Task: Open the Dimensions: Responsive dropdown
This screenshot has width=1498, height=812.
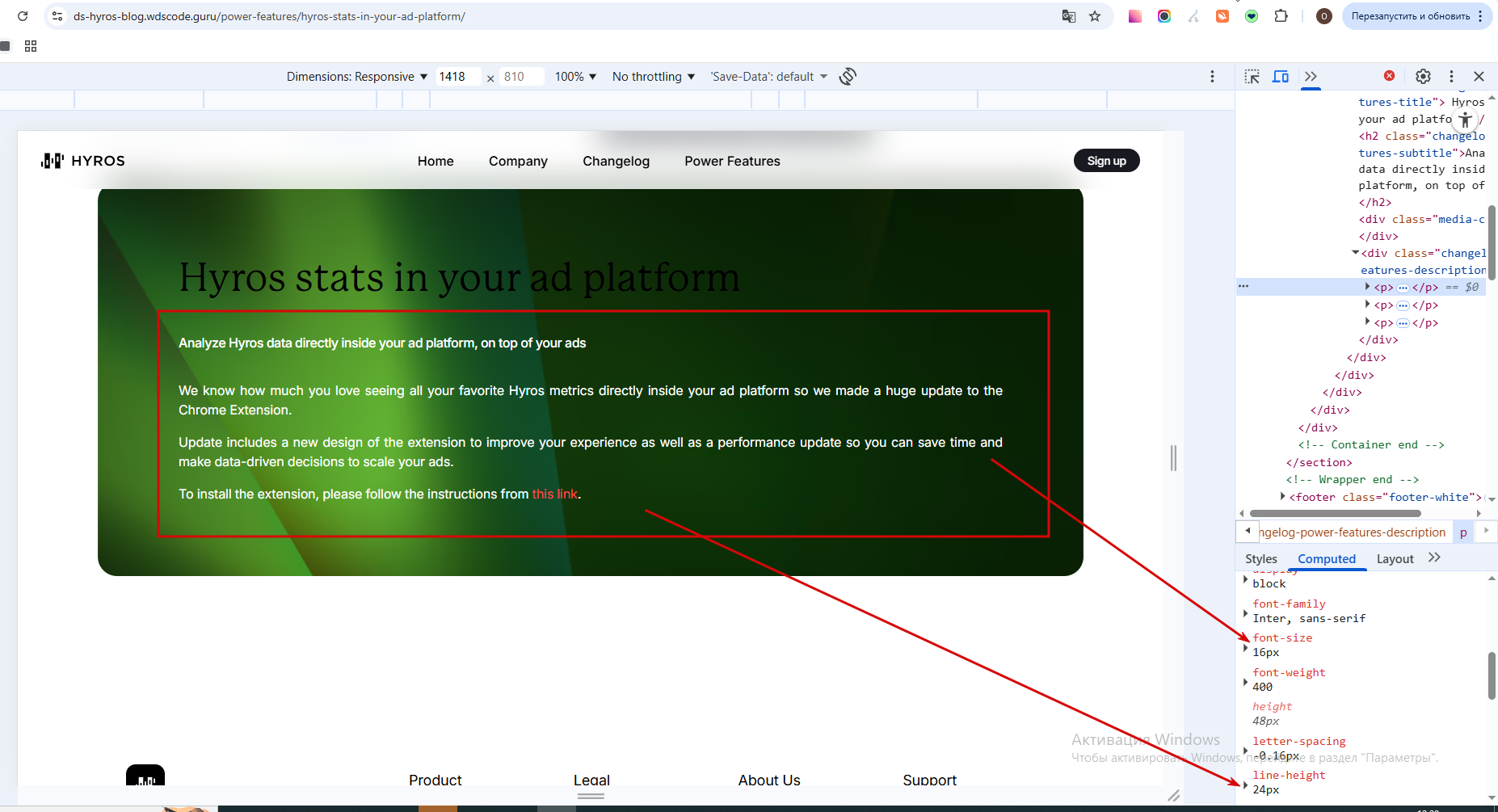Action: [357, 77]
